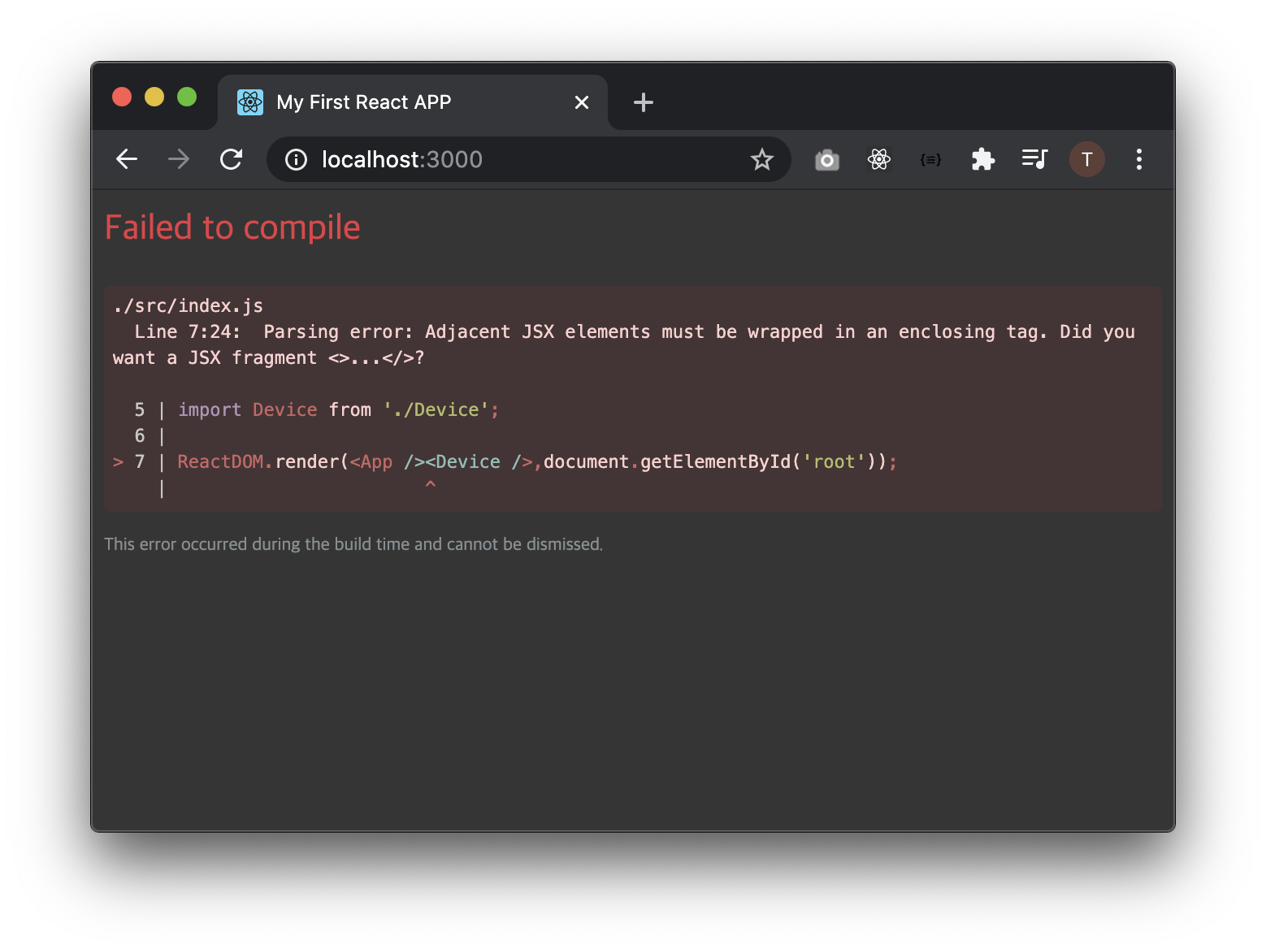Close the My First React APP tab
1266x952 pixels.
tap(582, 102)
